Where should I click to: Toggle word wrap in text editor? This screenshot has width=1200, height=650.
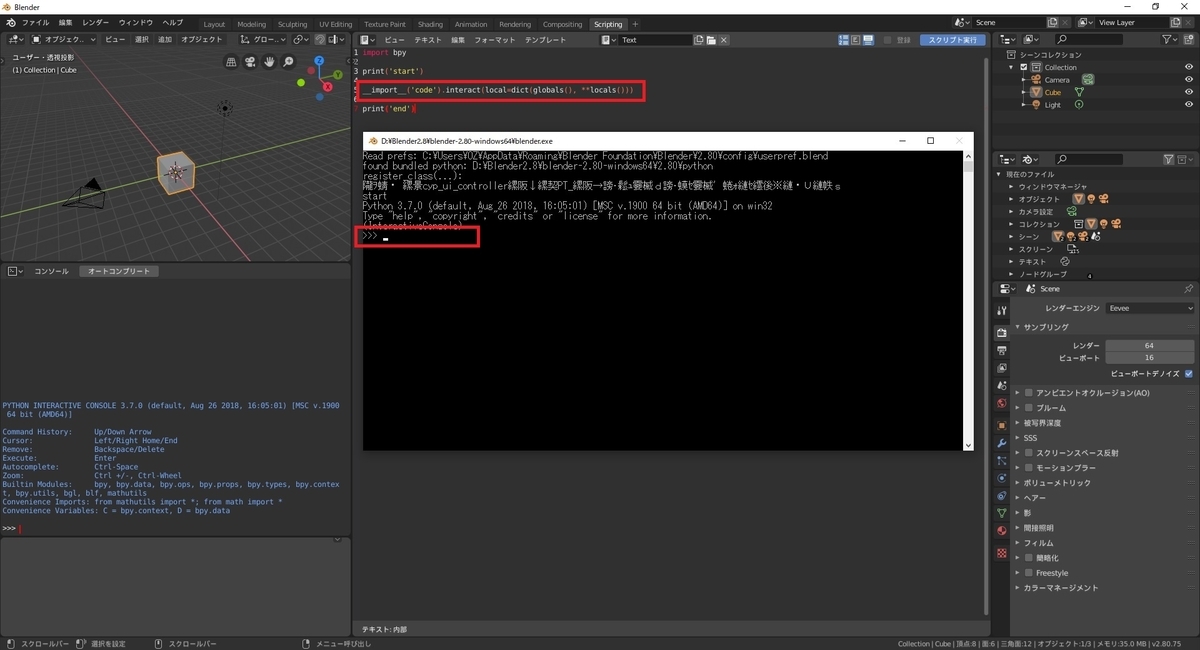(855, 40)
